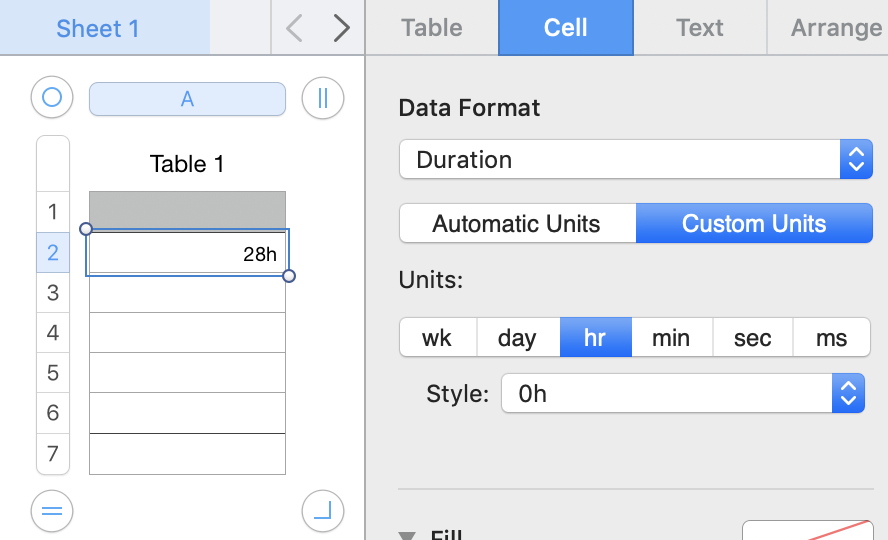The width and height of the screenshot is (888, 540).
Task: Toggle the ms duration unit
Action: click(831, 338)
